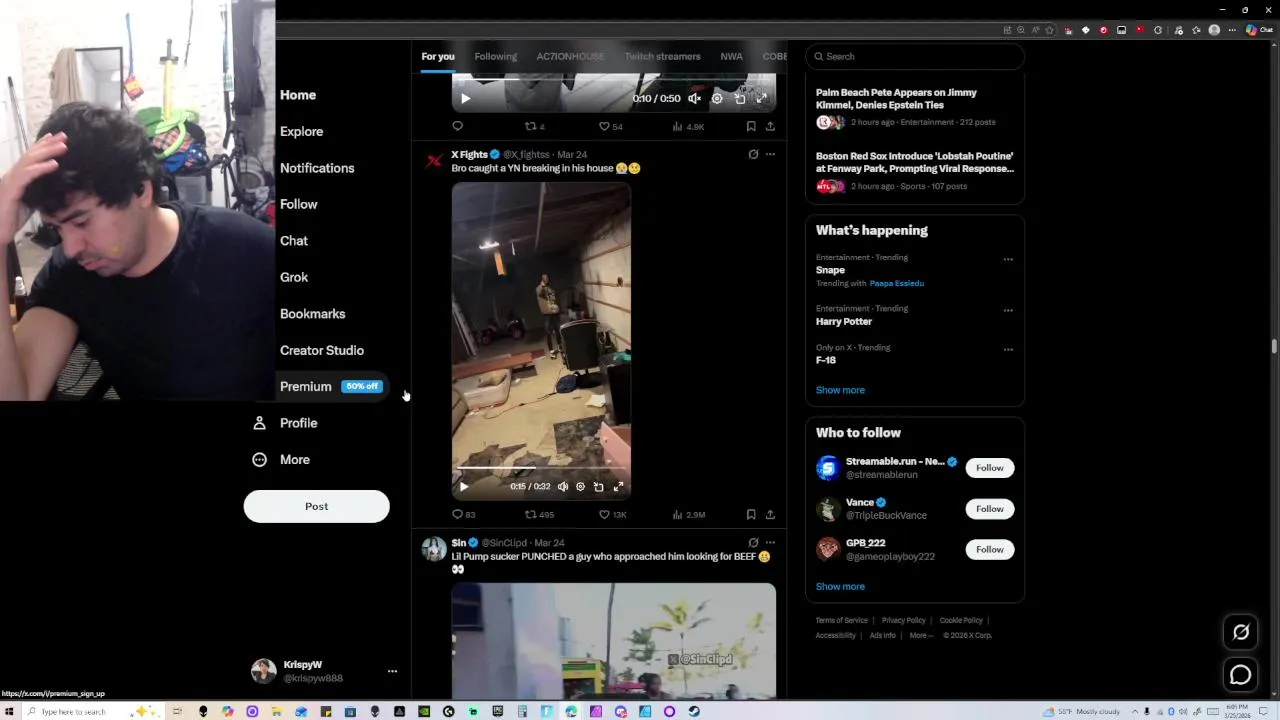Unmute the top video showing 0:10 / 0:50
This screenshot has width=1280, height=720.
(x=695, y=98)
